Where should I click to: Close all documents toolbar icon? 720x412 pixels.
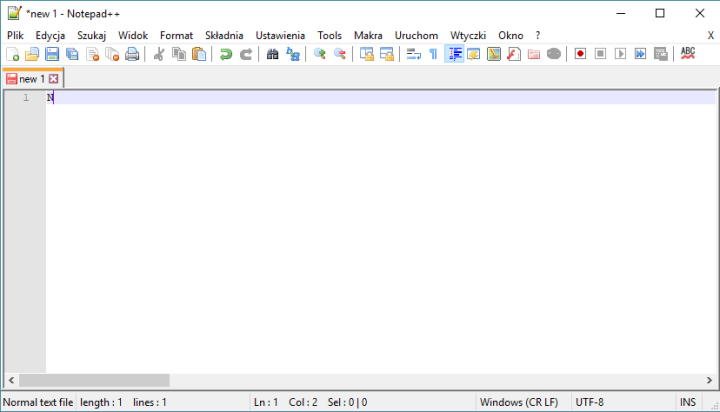click(x=112, y=54)
